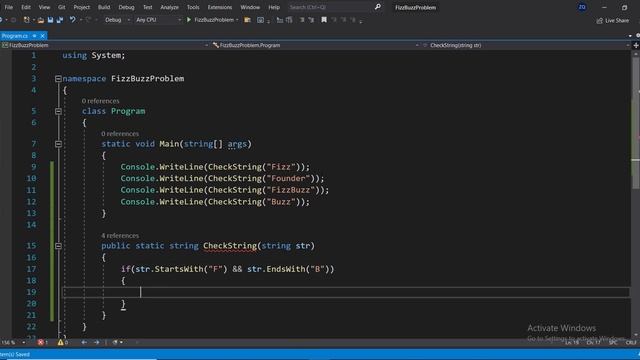The height and width of the screenshot is (360, 640).
Task: Click the Live Share button
Action: pyautogui.click(x=613, y=20)
